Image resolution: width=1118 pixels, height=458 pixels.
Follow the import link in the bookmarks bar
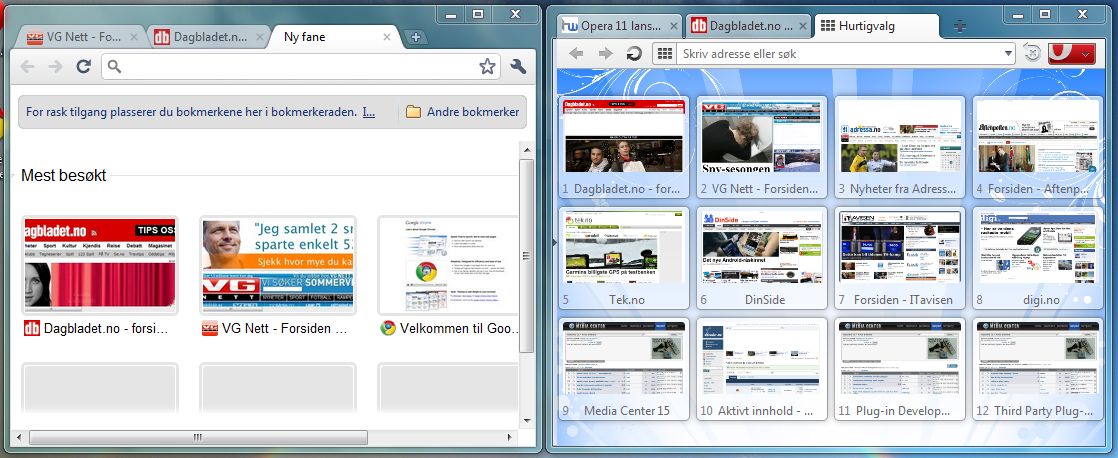pyautogui.click(x=369, y=112)
